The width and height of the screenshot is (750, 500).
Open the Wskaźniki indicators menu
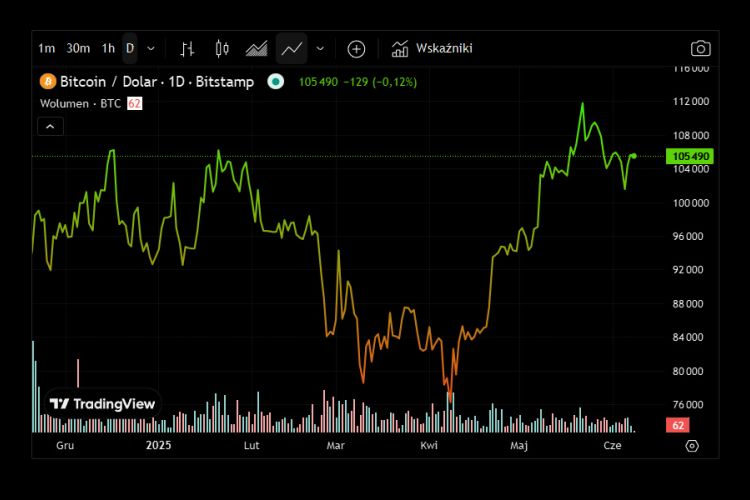click(x=431, y=48)
